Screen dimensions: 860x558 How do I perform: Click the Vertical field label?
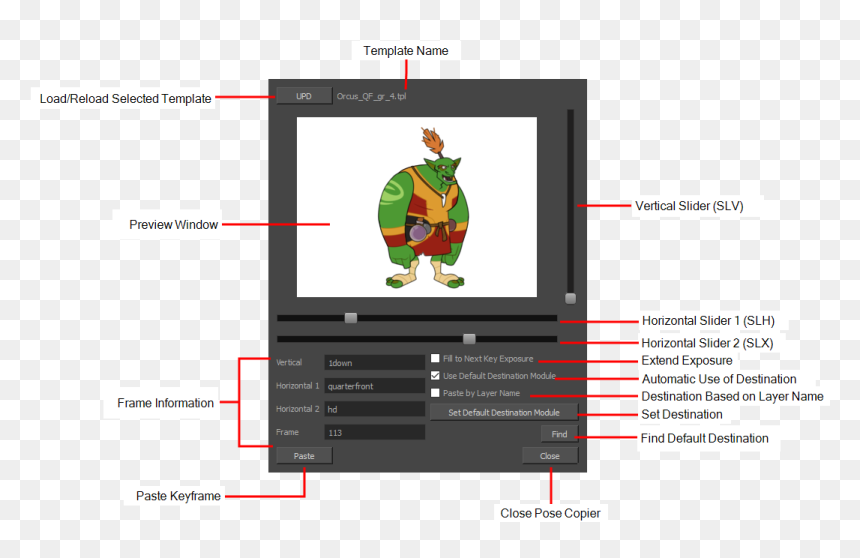click(289, 362)
